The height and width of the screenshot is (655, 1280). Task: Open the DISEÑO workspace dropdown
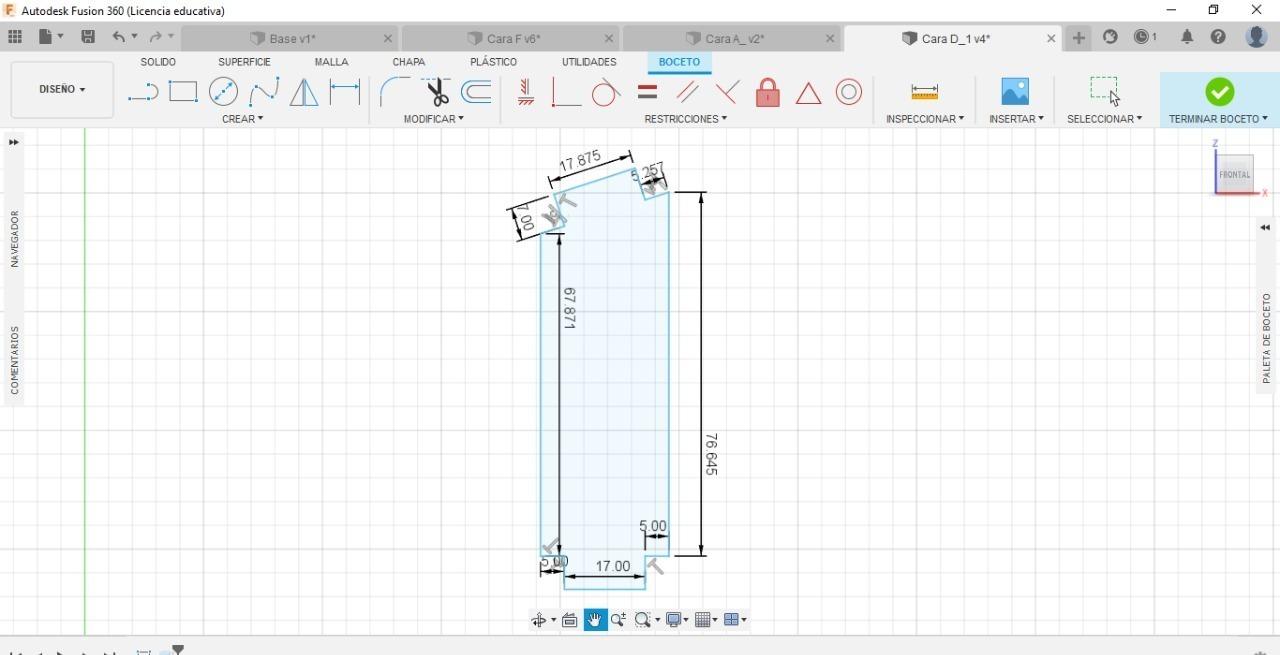(x=62, y=89)
